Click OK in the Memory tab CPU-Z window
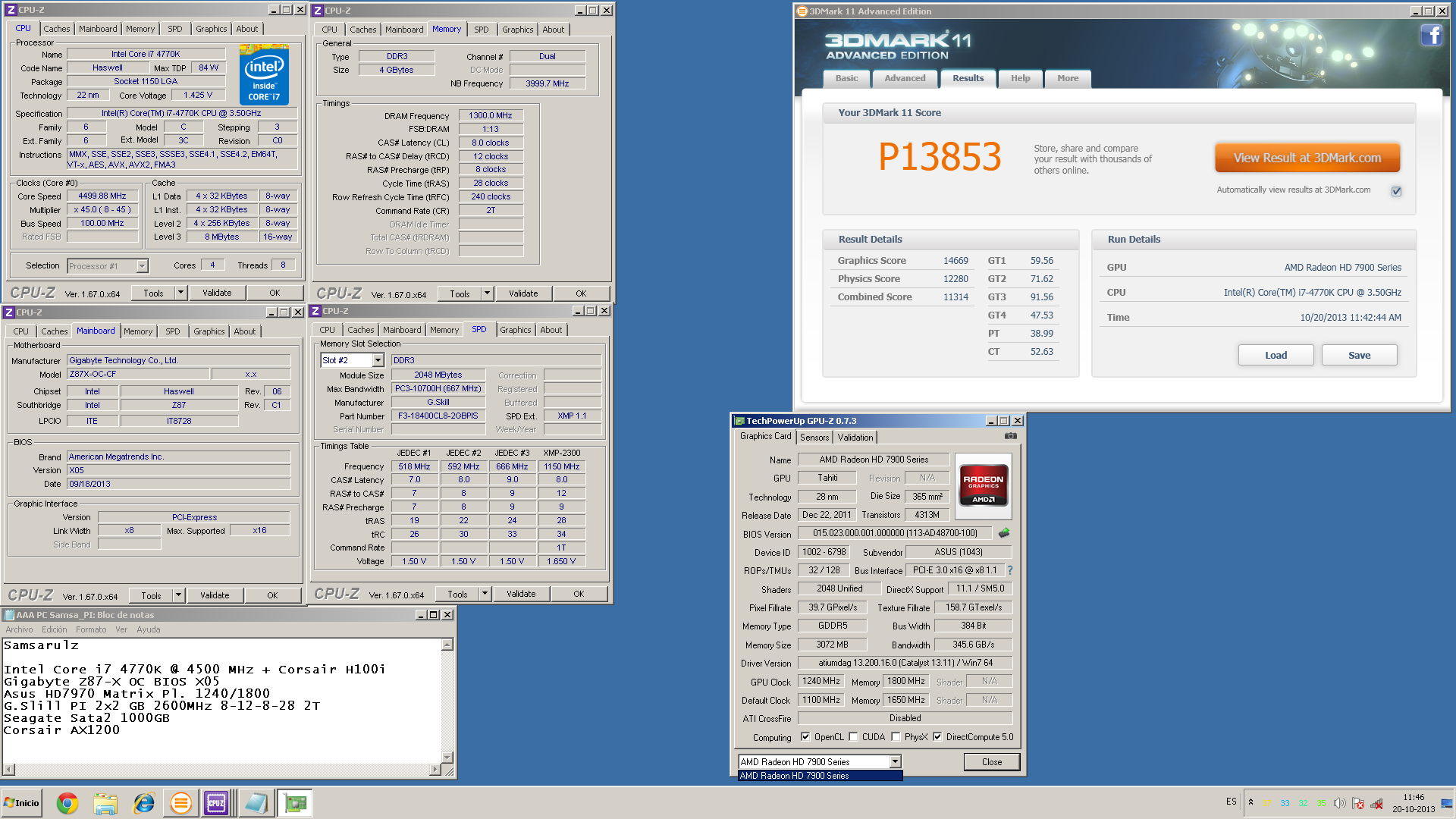The image size is (1456, 819). pyautogui.click(x=581, y=293)
